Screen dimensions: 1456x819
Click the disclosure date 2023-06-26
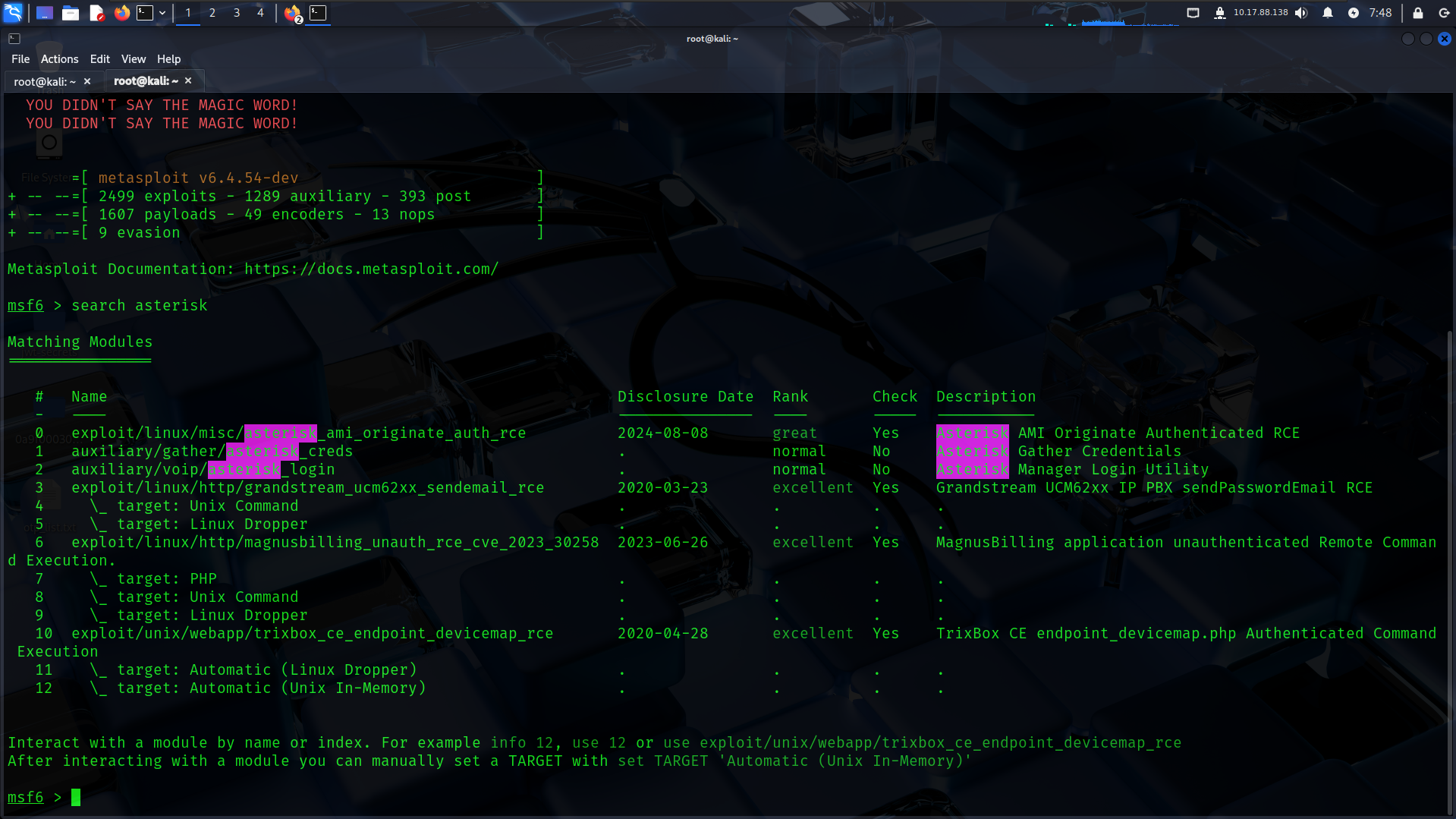click(663, 543)
